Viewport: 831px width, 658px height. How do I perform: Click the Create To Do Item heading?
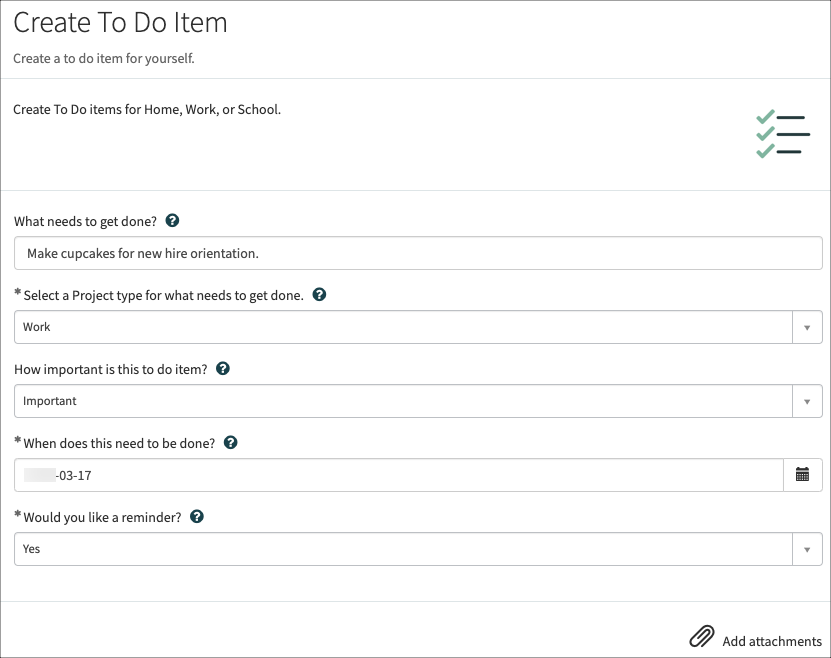pyautogui.click(x=120, y=22)
